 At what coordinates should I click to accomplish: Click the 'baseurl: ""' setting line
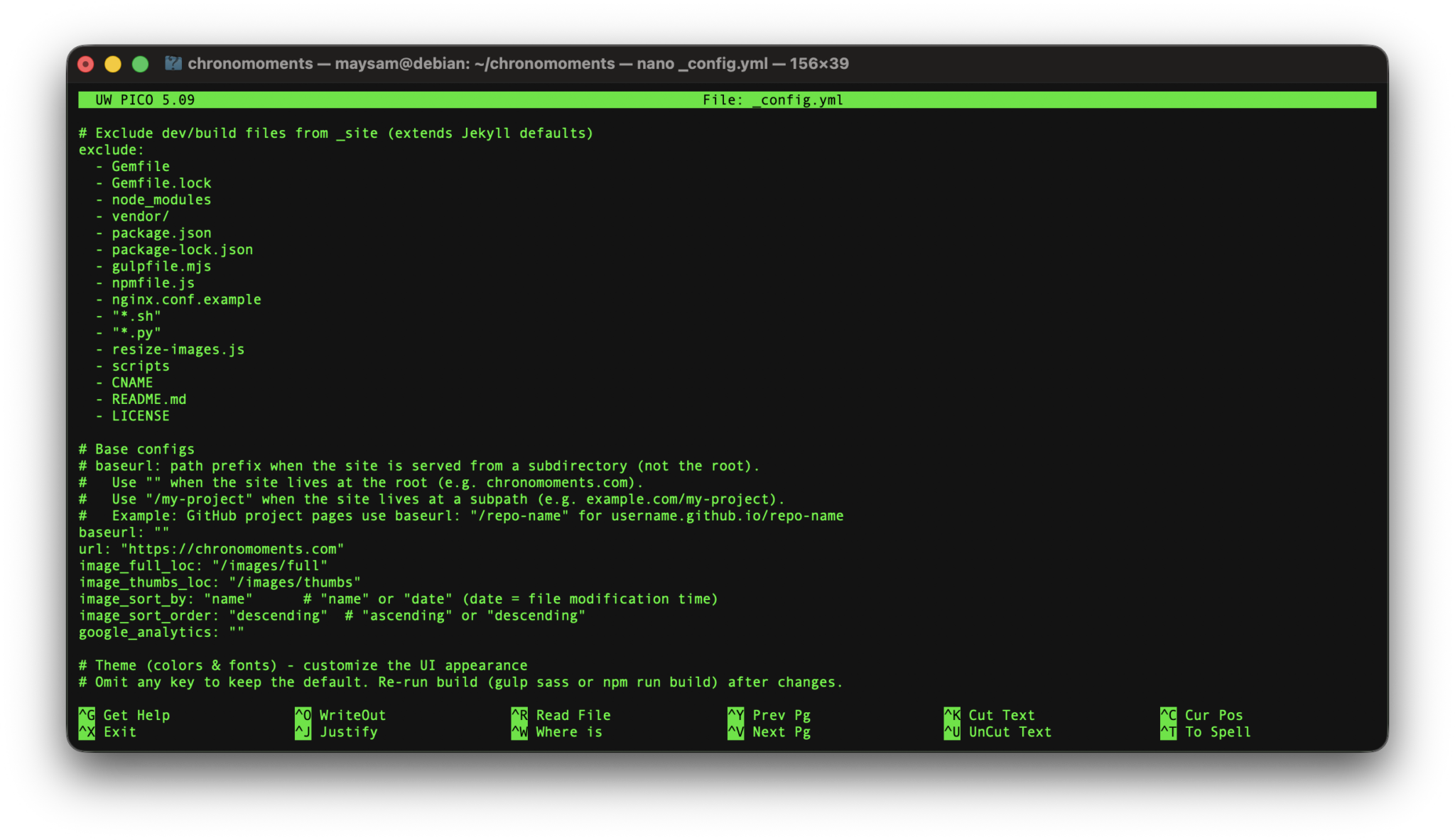(124, 532)
